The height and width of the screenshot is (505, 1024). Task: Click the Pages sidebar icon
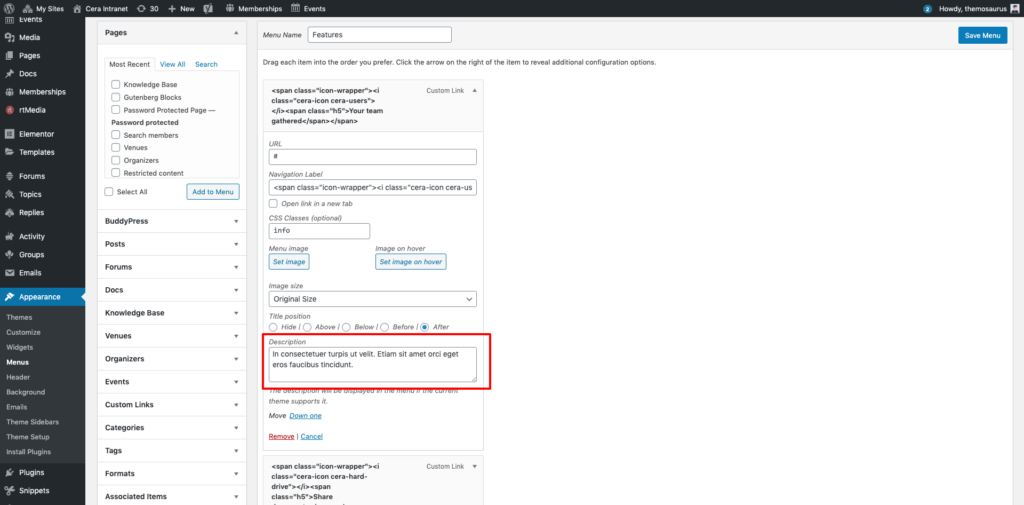[10, 56]
